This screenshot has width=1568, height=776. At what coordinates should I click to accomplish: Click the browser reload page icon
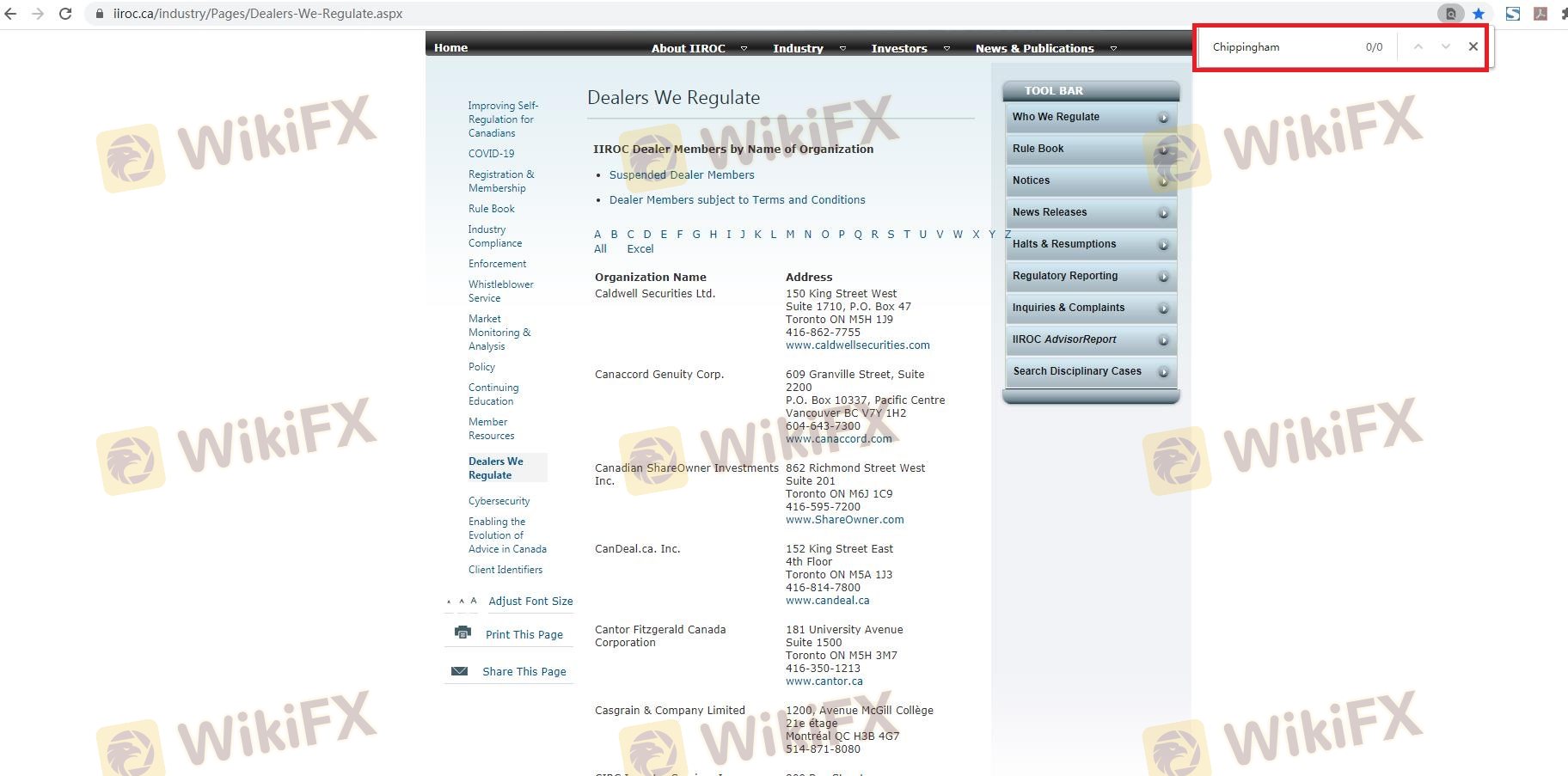pos(65,14)
